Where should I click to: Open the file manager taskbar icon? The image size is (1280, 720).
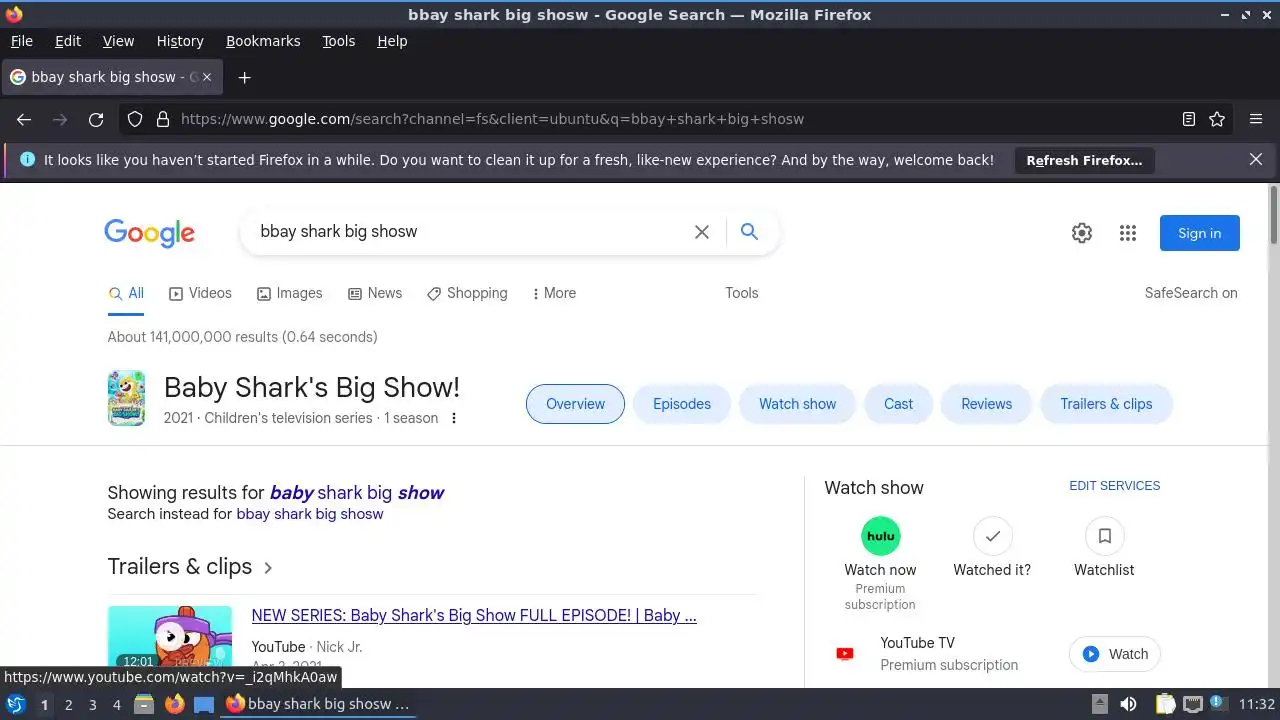pyautogui.click(x=144, y=704)
